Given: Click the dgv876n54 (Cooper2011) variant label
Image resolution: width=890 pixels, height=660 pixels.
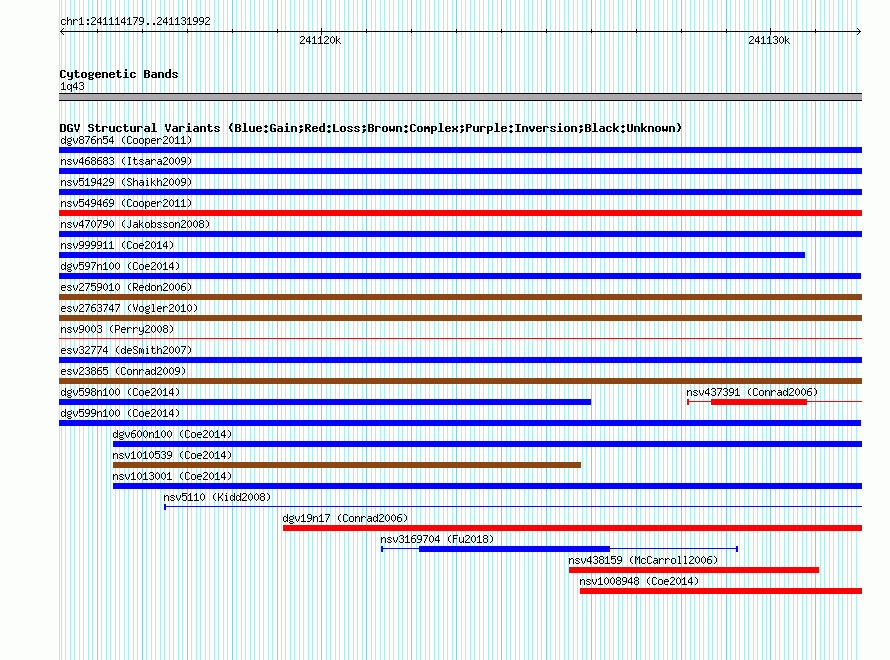Looking at the screenshot, I should tap(126, 140).
